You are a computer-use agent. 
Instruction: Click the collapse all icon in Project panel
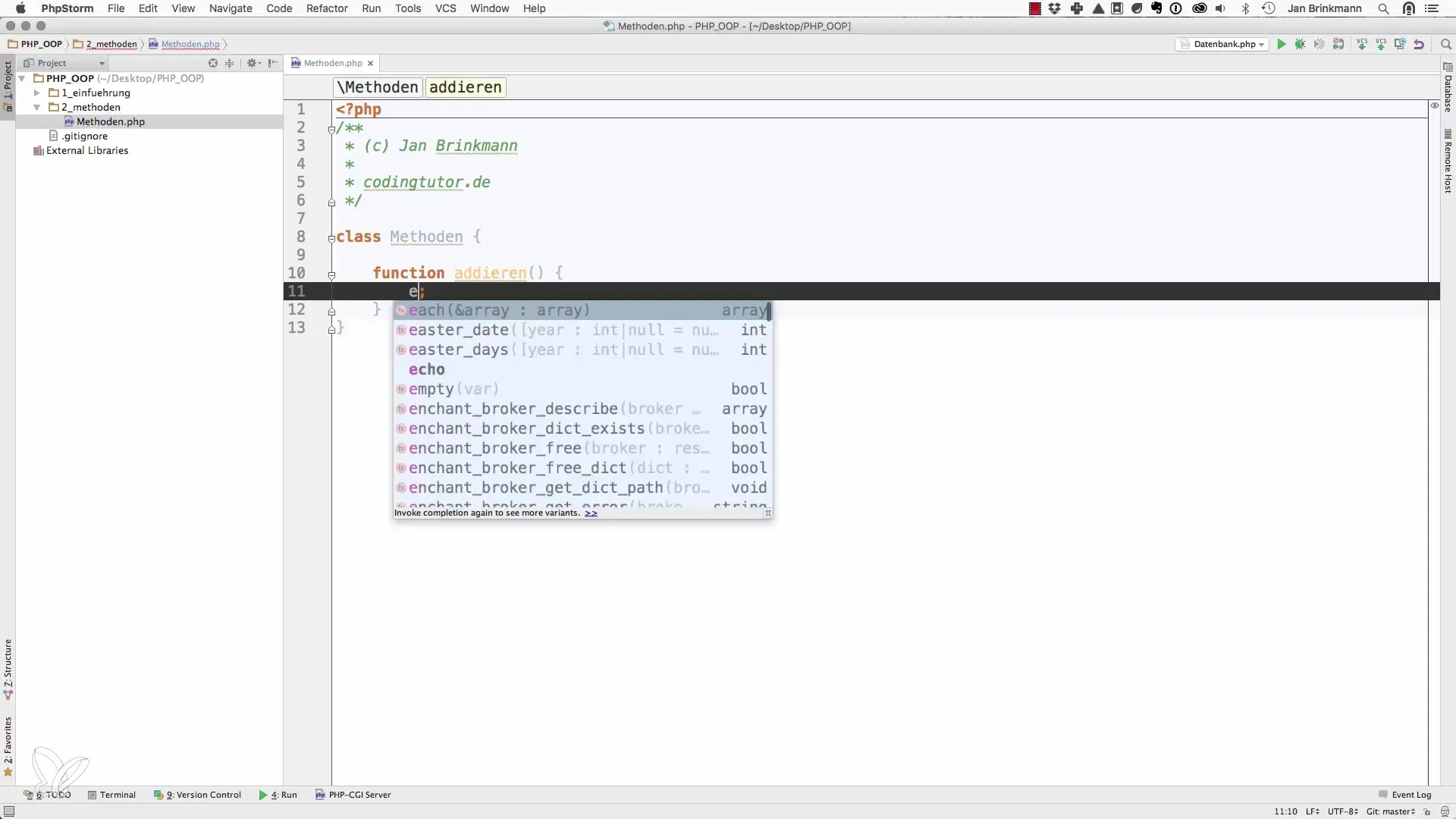tap(230, 63)
